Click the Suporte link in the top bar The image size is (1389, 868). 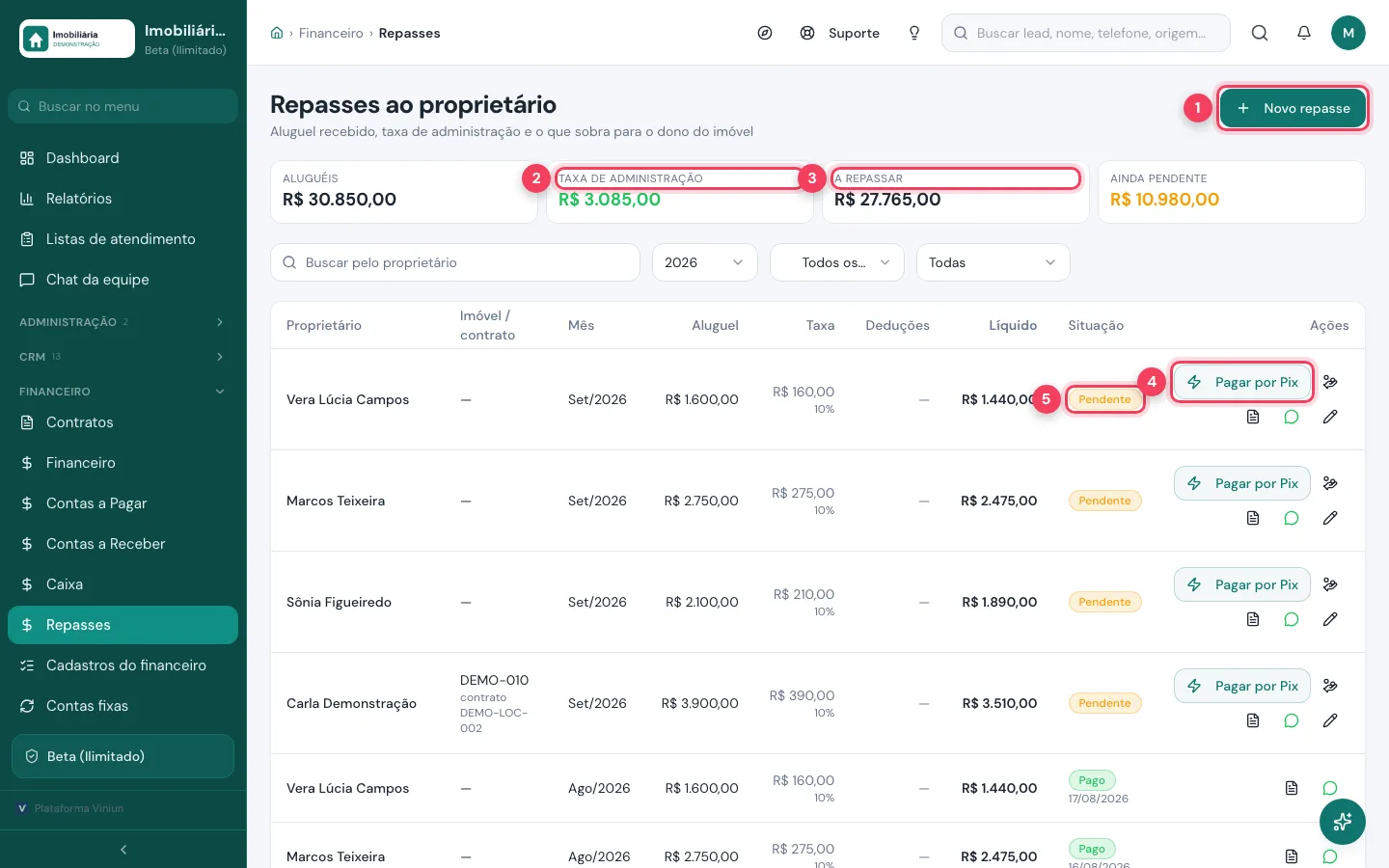[840, 33]
